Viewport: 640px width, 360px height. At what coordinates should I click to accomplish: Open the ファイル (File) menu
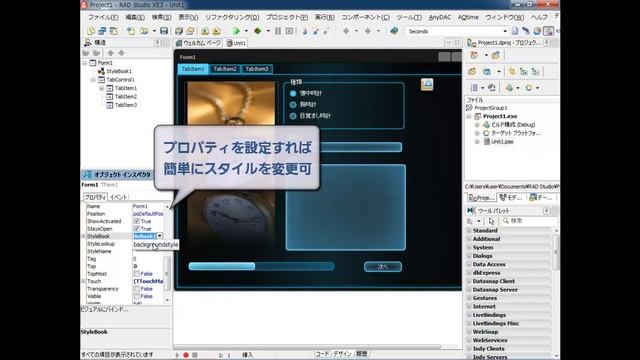pyautogui.click(x=103, y=17)
